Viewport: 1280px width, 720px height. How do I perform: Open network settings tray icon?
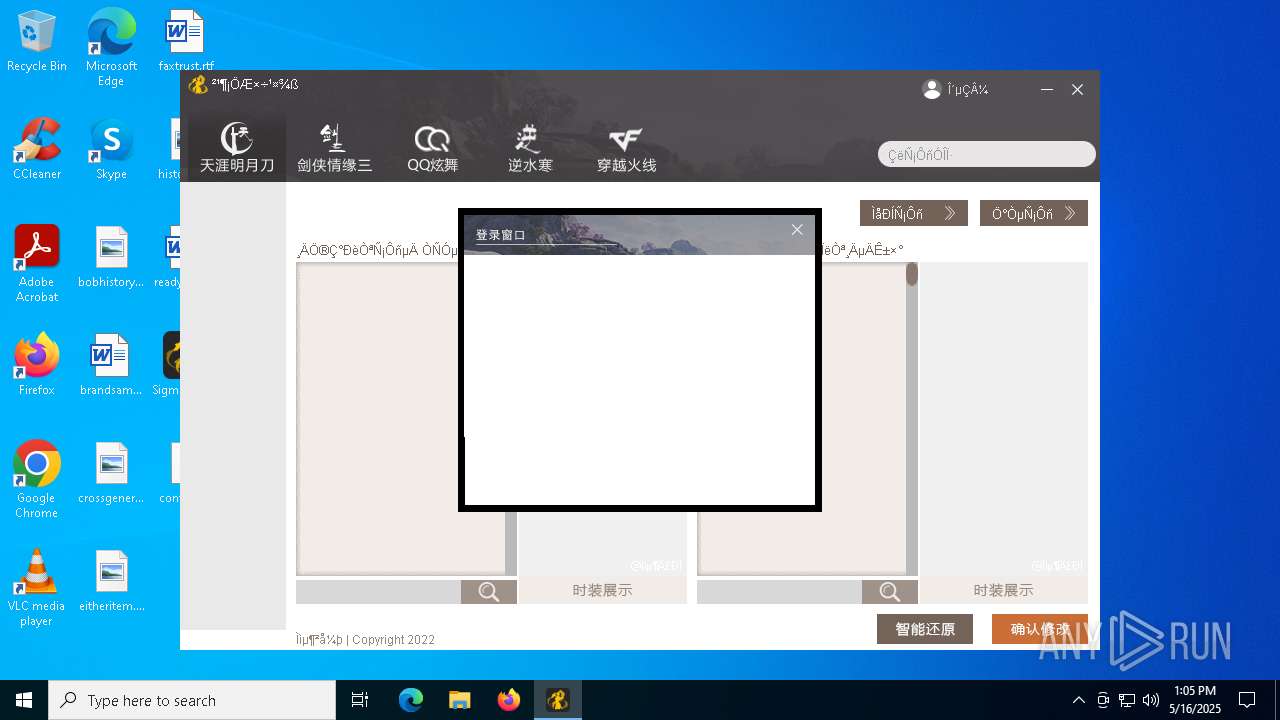click(1127, 700)
